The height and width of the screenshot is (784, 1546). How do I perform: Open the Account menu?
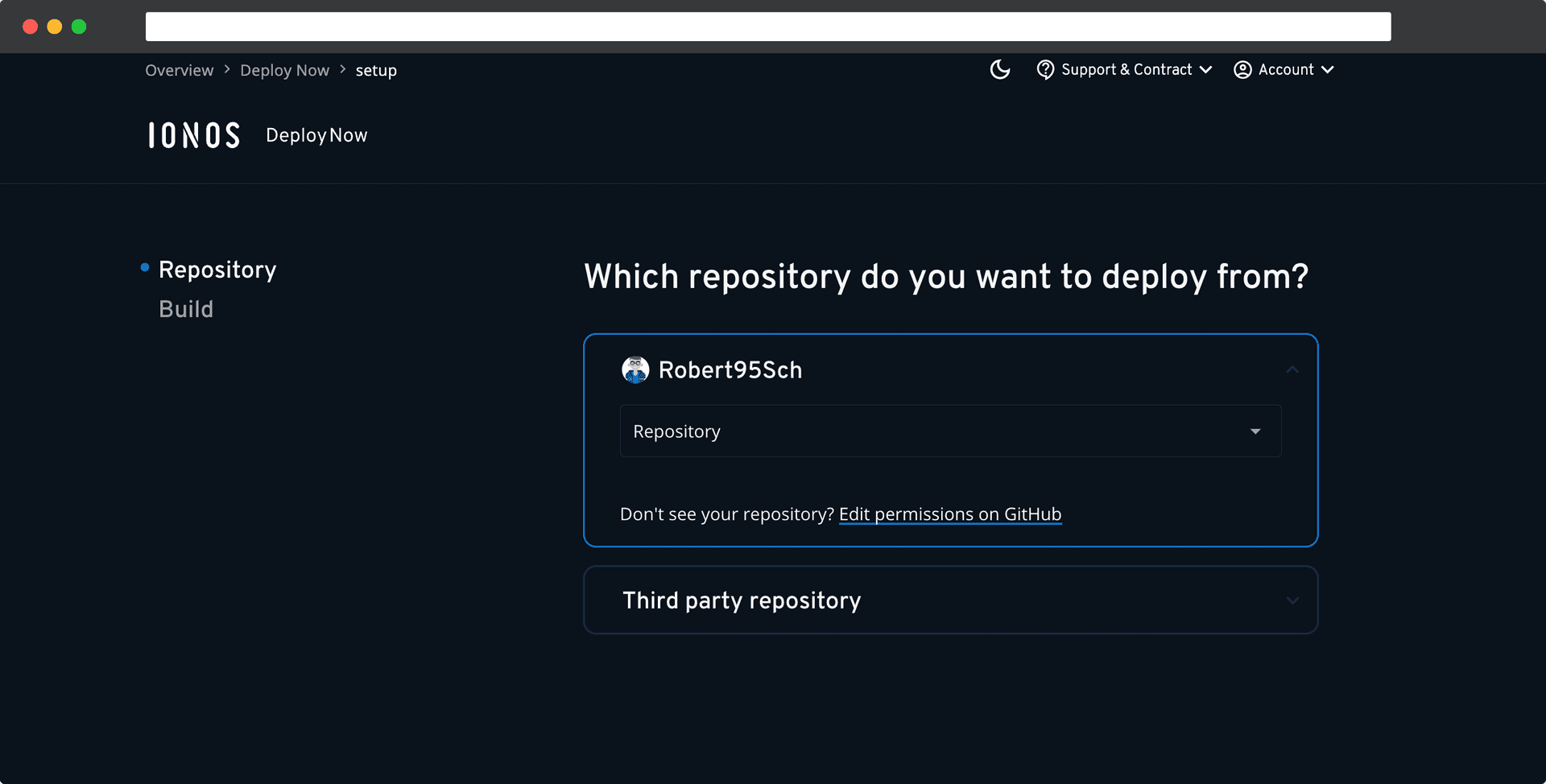1286,70
